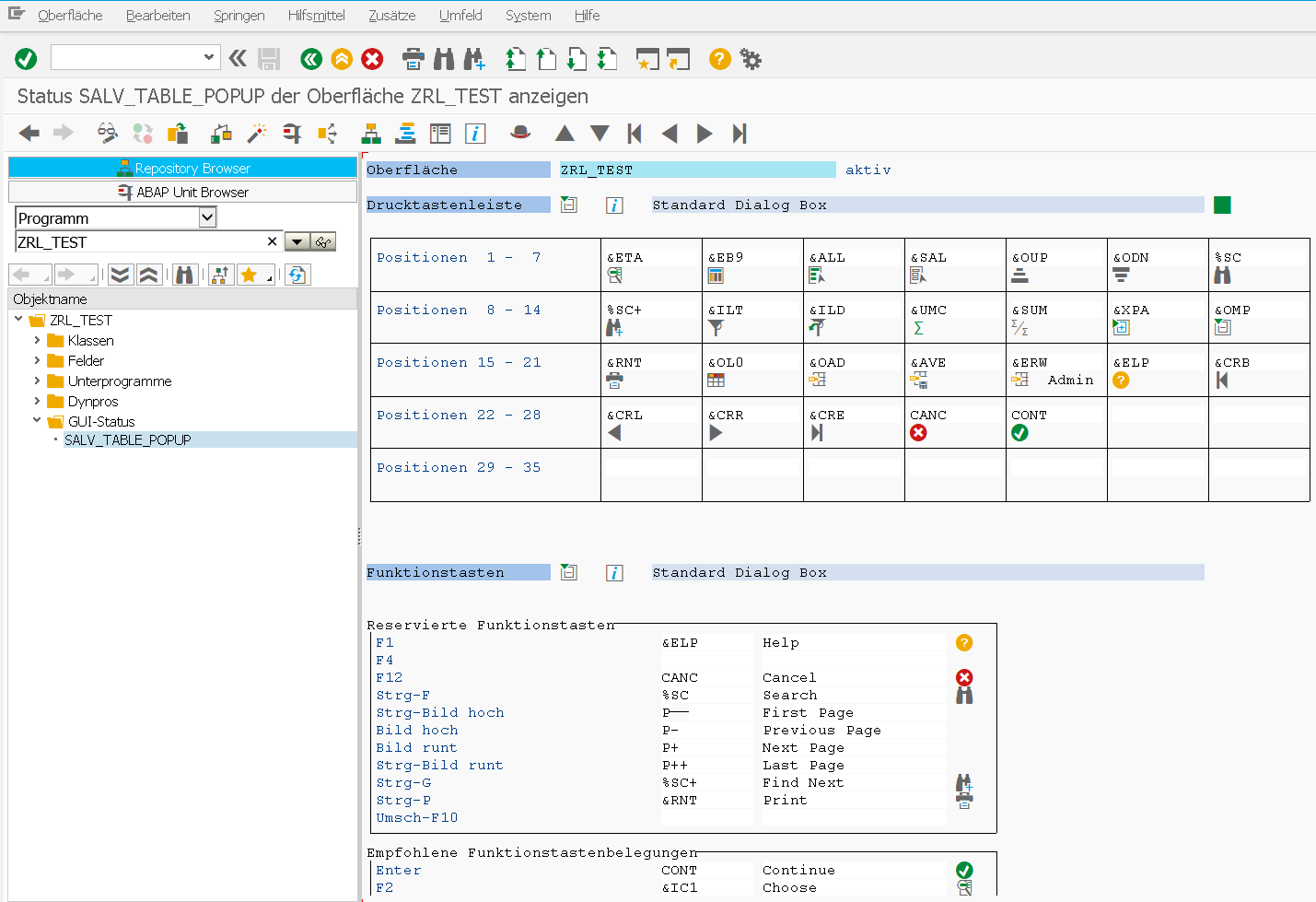Open the yellow Help question mark in system toolbar
This screenshot has width=1316, height=902.
tap(720, 59)
